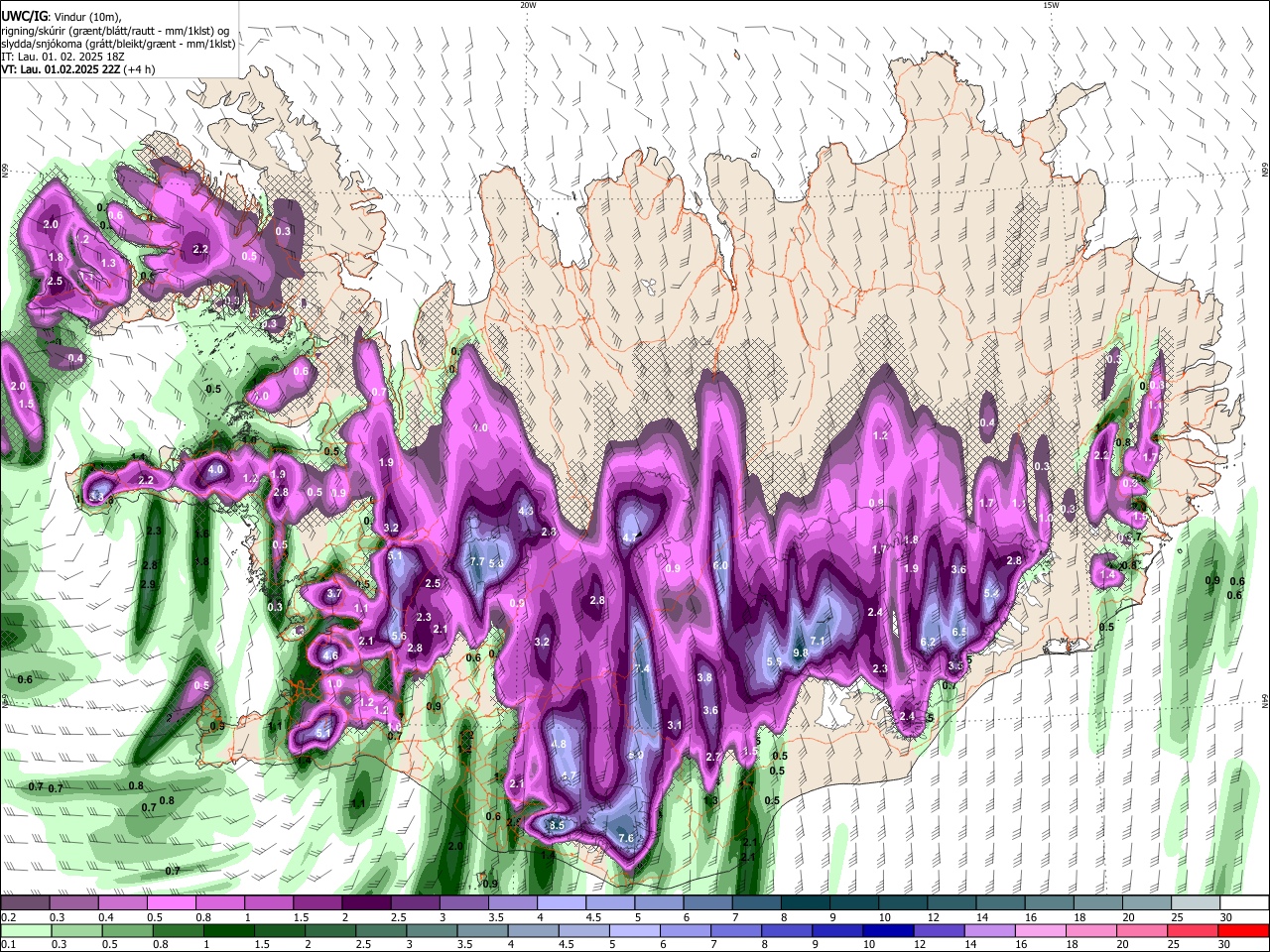Click the '4.0' value in the west
This screenshot has height=952, width=1270.
tap(216, 470)
